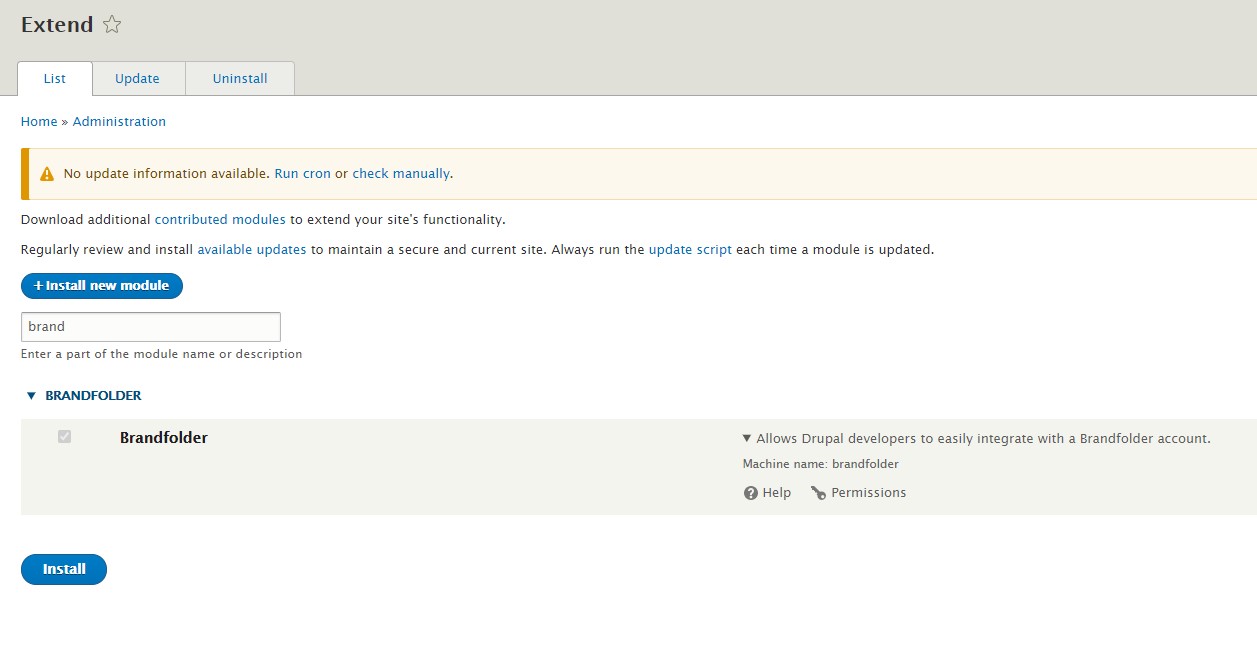Click the Run cron link
This screenshot has height=666, width=1257.
click(x=303, y=173)
